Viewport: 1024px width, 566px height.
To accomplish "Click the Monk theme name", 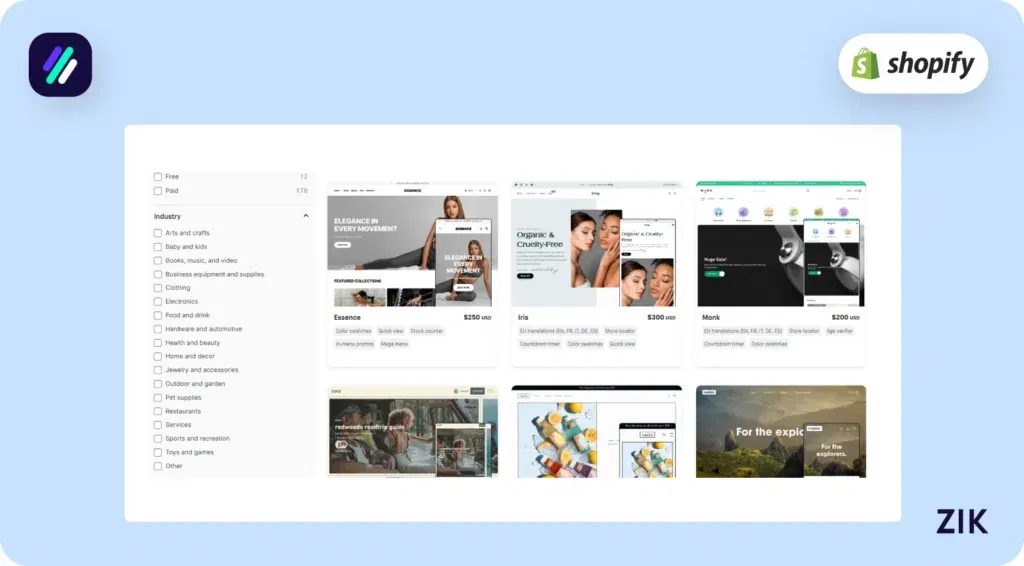I will click(711, 317).
